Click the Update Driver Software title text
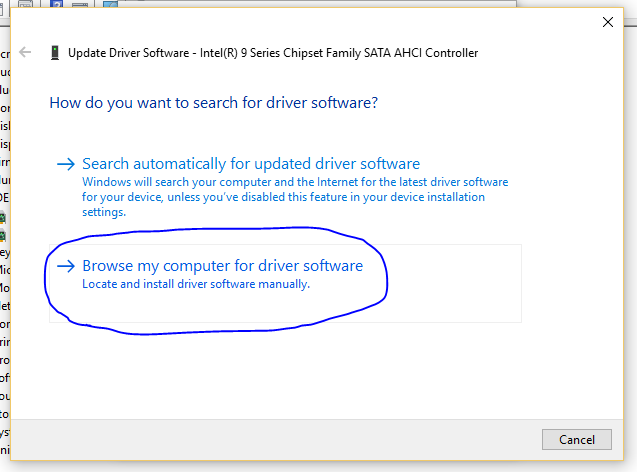 click(x=273, y=53)
